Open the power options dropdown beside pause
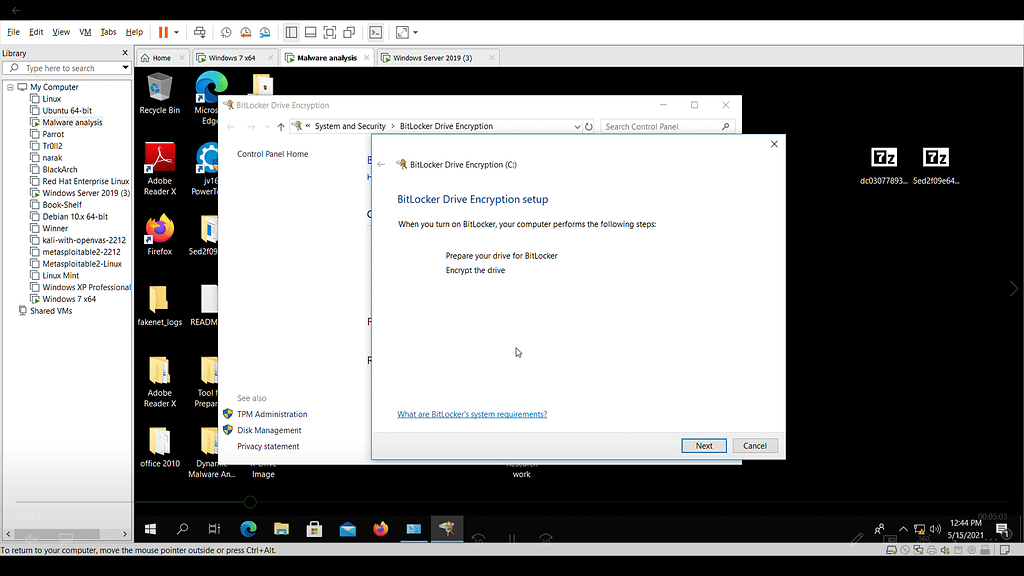 point(176,32)
